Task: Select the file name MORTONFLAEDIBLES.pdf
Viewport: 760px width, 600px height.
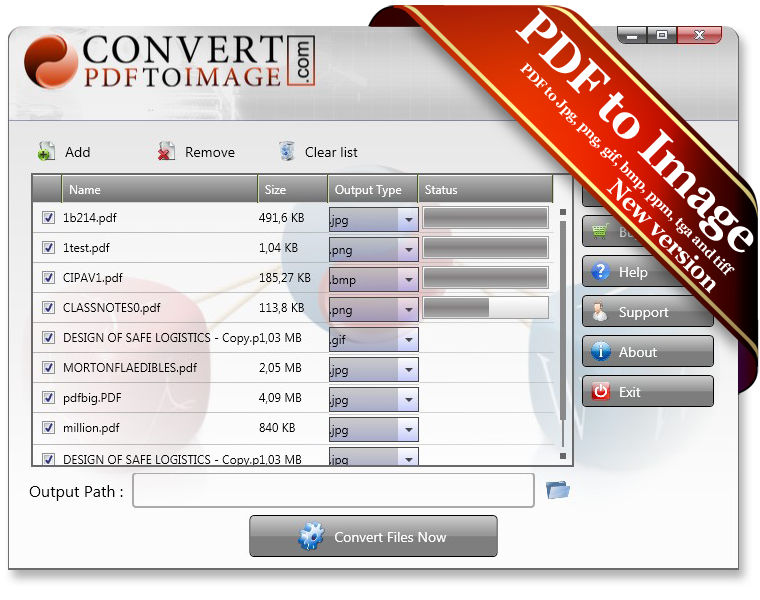Action: click(x=130, y=368)
